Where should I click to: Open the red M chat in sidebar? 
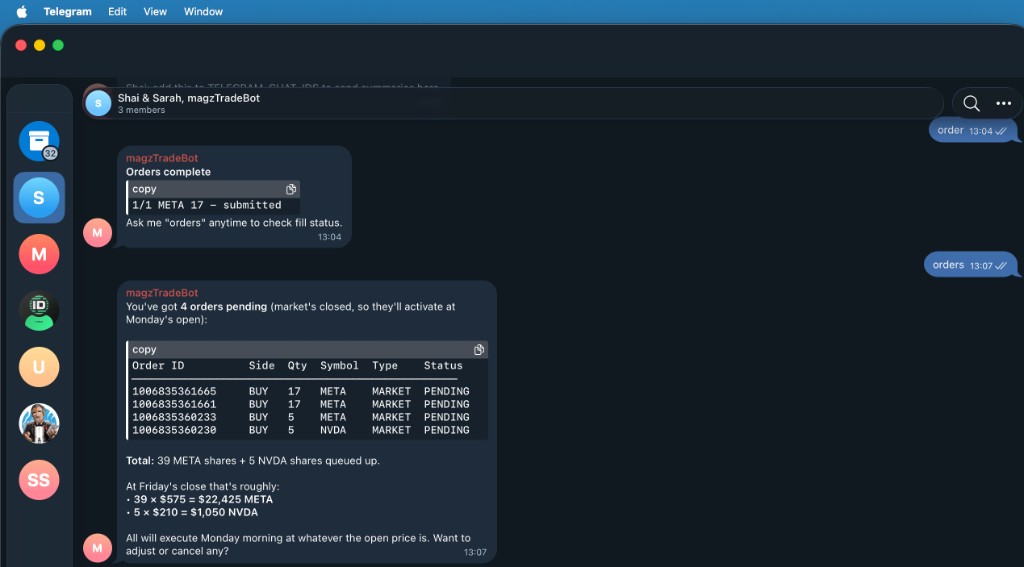pos(39,254)
